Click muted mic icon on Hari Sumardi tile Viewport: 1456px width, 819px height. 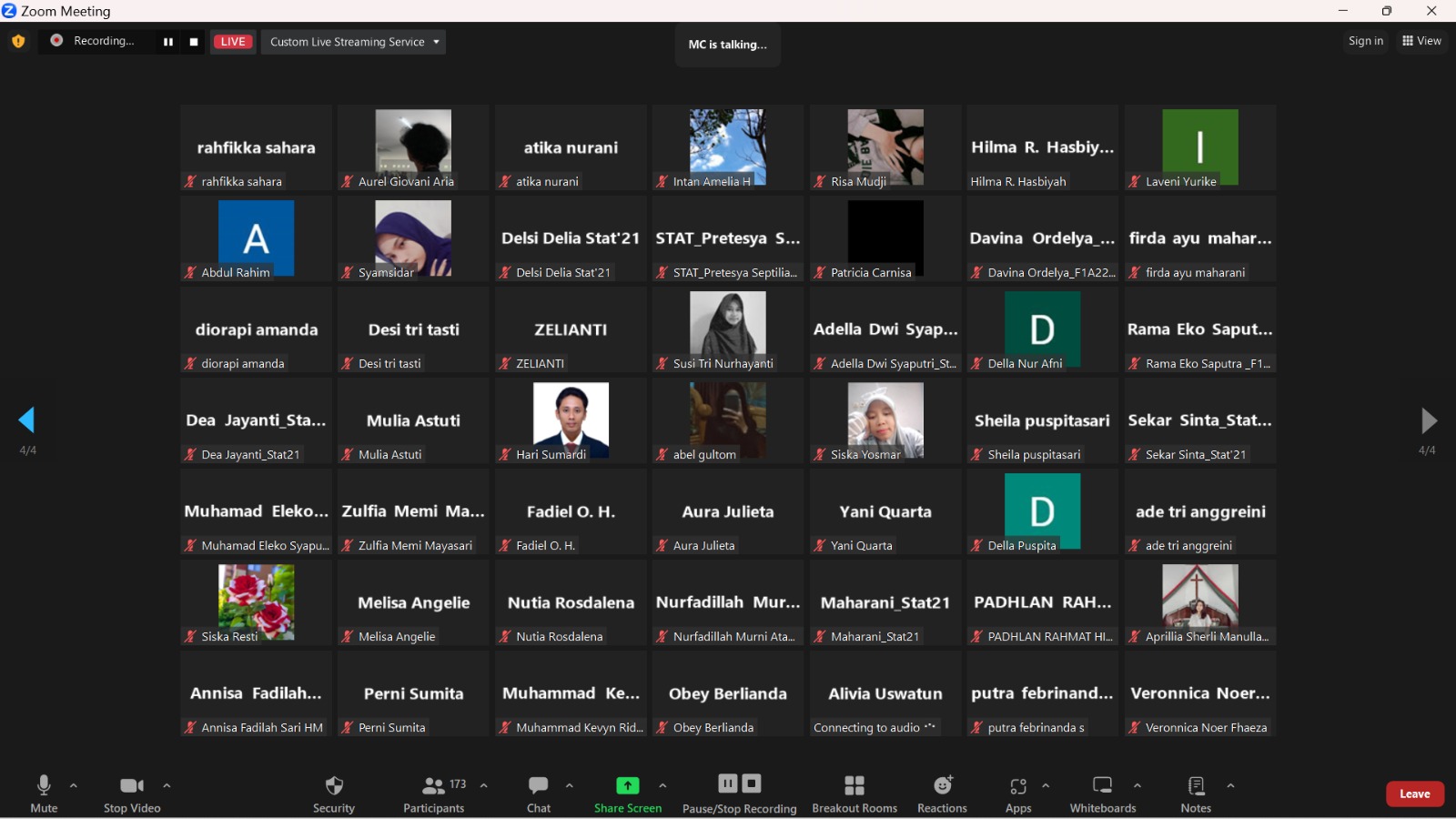[x=505, y=454]
